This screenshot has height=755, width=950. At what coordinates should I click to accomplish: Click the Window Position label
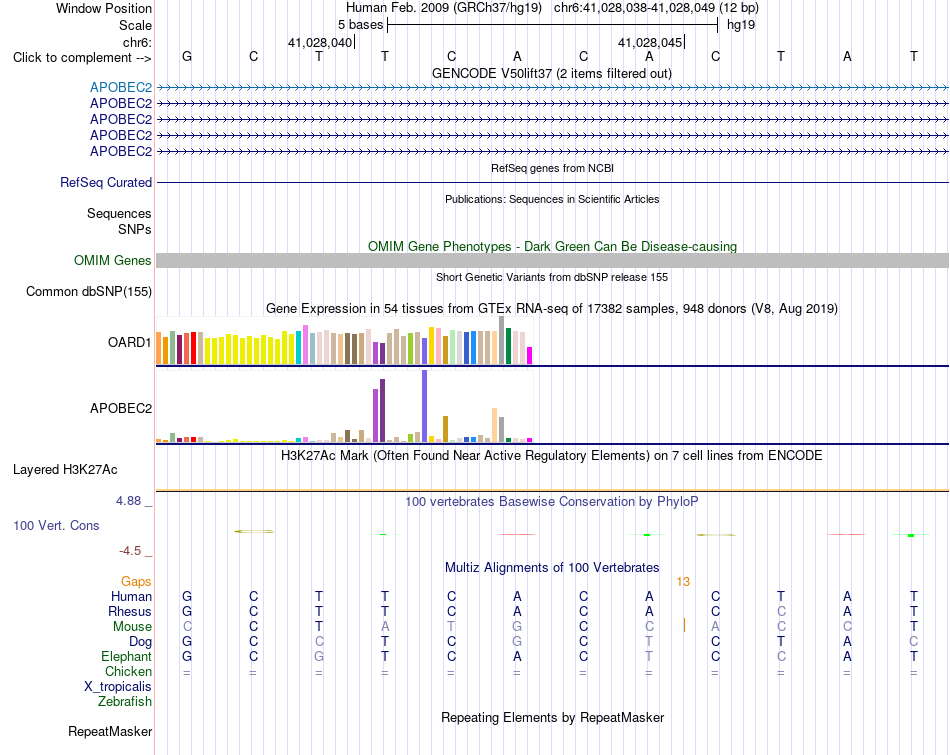coord(104,8)
